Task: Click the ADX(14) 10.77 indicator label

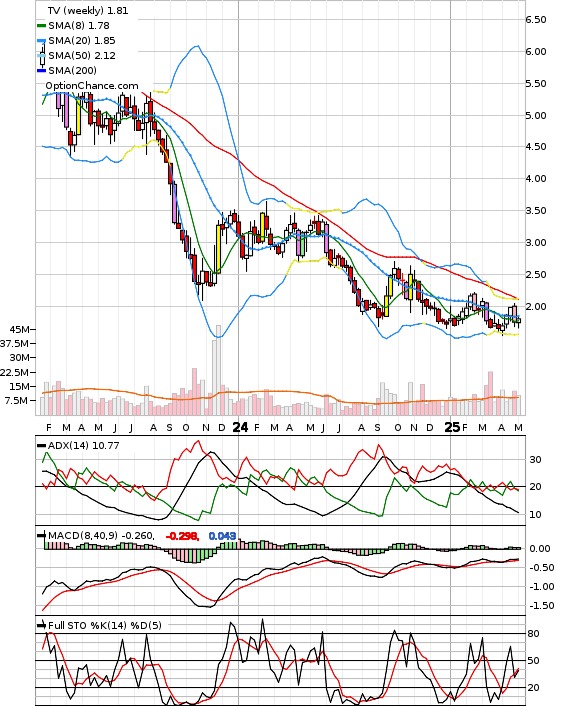Action: pyautogui.click(x=84, y=445)
